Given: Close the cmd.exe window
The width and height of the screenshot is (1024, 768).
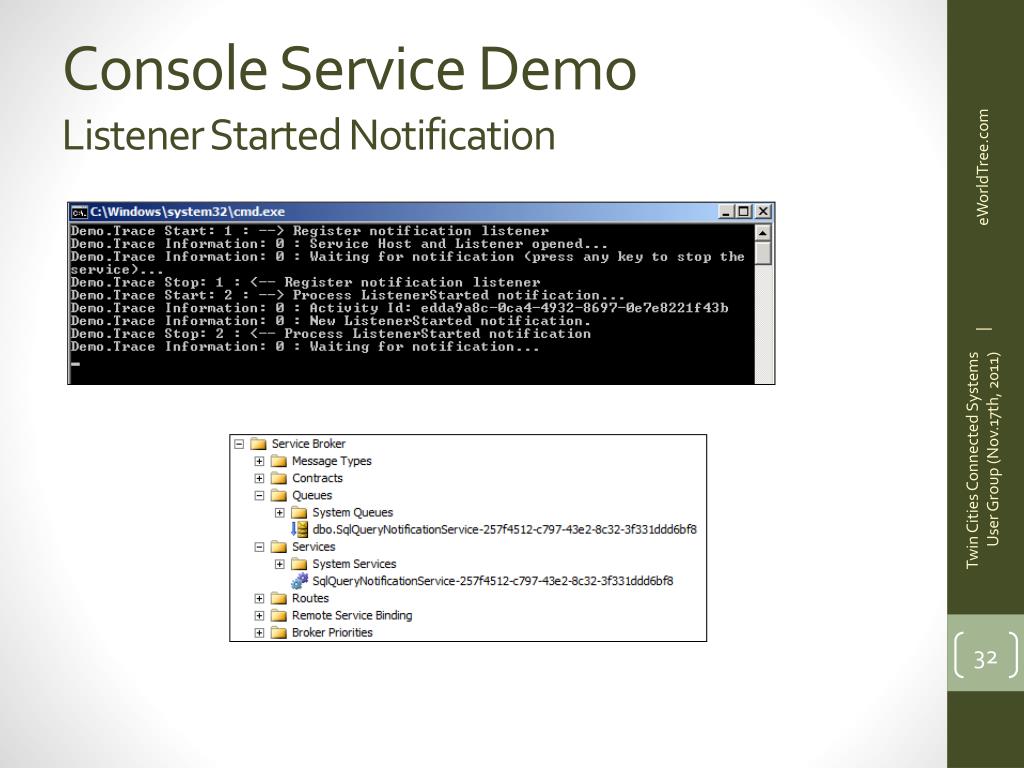Looking at the screenshot, I should (762, 212).
